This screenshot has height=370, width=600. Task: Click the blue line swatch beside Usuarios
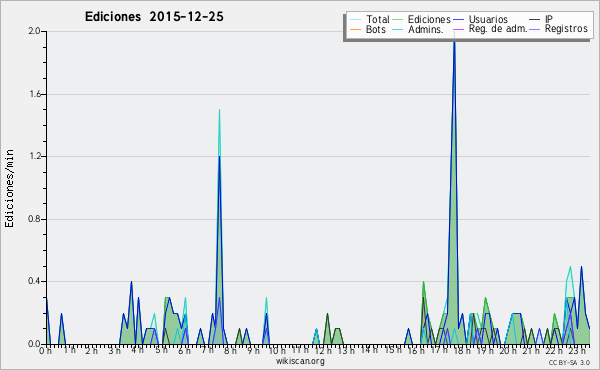tap(458, 20)
